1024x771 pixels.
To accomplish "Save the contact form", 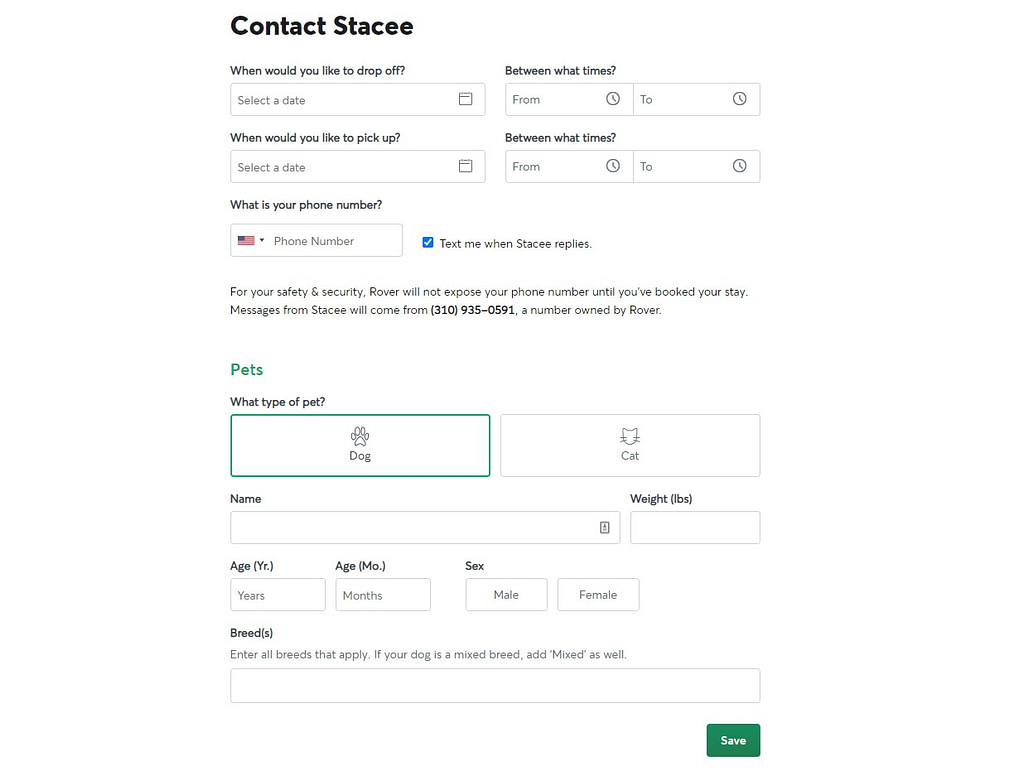I will tap(733, 740).
